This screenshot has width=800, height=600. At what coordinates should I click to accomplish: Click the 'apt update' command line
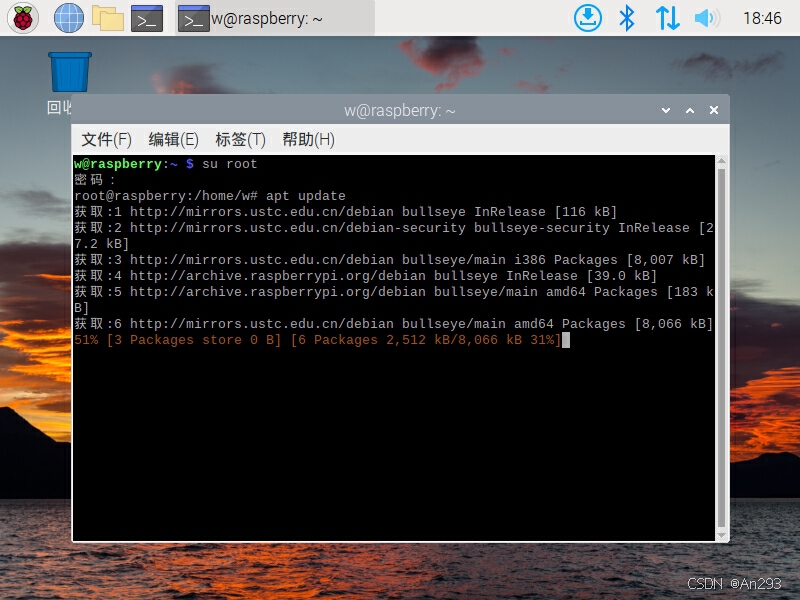tap(210, 196)
